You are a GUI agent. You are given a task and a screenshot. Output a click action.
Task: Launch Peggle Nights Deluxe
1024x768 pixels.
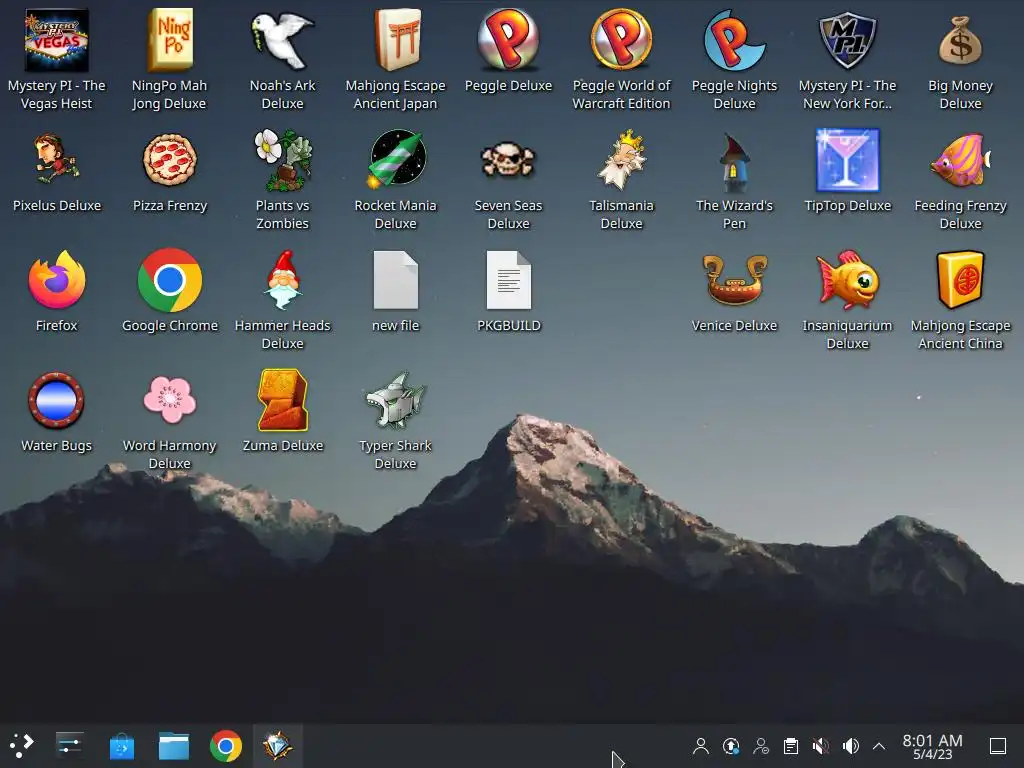(x=734, y=40)
